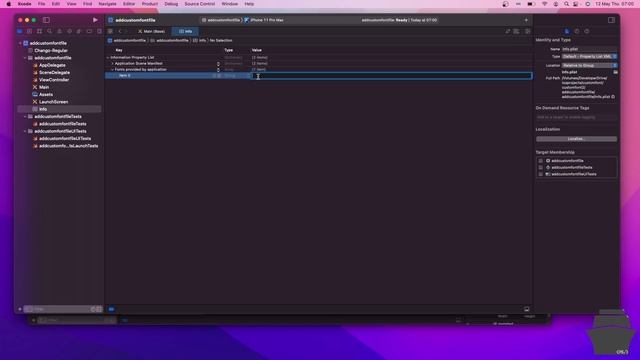Show the History inspector icon

[577, 31]
